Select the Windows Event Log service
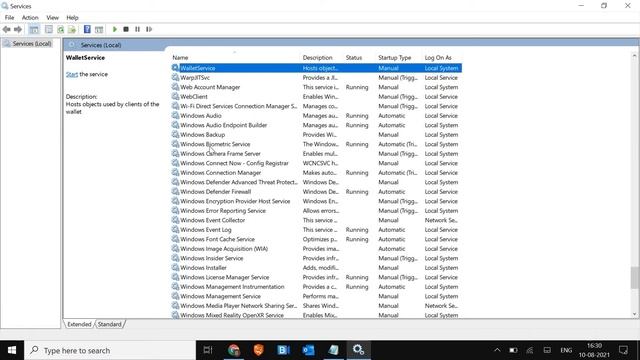Viewport: 640px width, 360px height. [316, 230]
